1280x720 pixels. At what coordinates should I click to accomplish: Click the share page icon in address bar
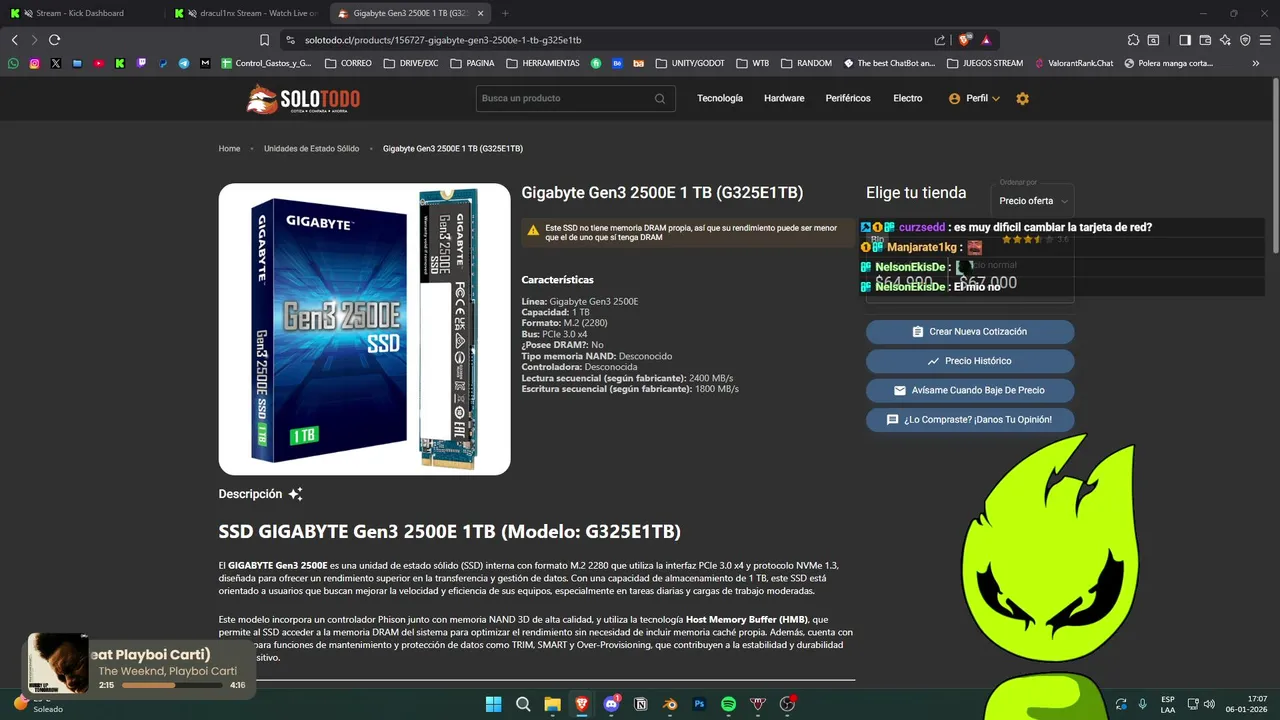[940, 40]
